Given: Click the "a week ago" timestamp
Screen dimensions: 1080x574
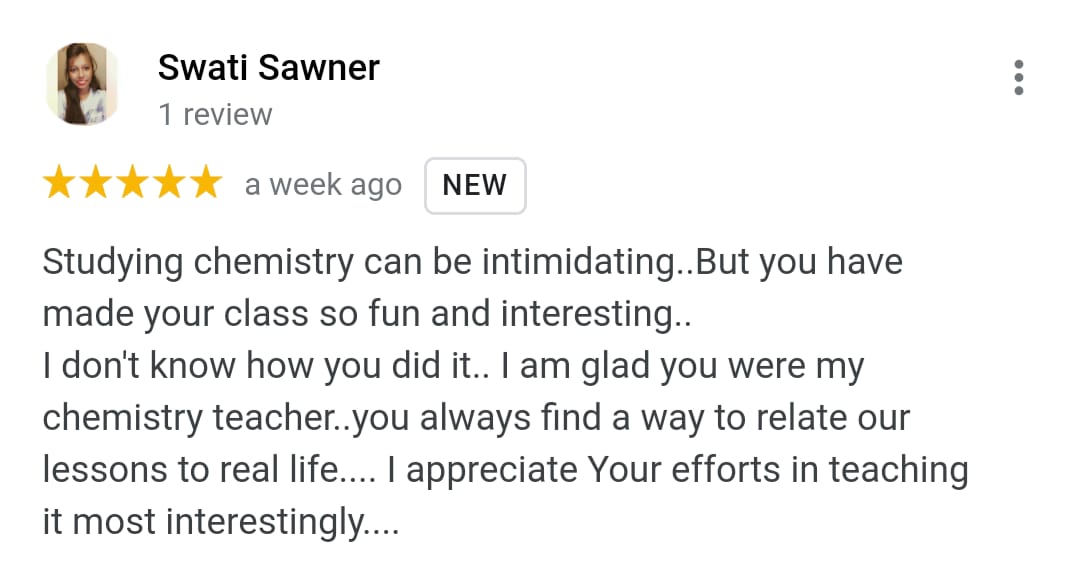Looking at the screenshot, I should click(x=323, y=186).
